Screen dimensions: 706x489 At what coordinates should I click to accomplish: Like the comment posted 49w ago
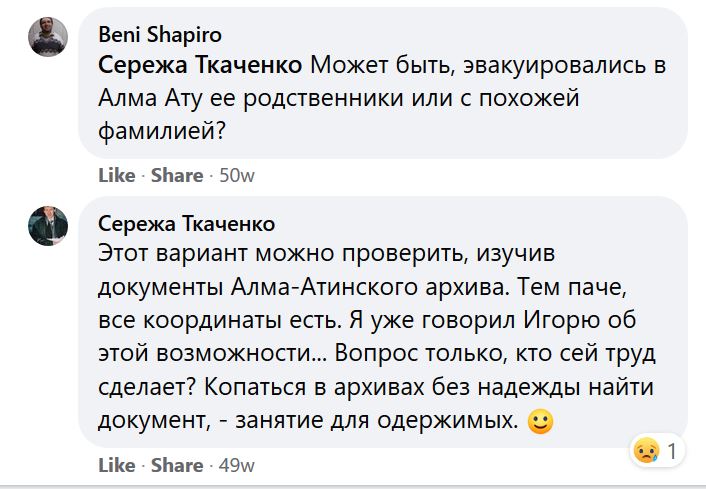click(x=117, y=465)
